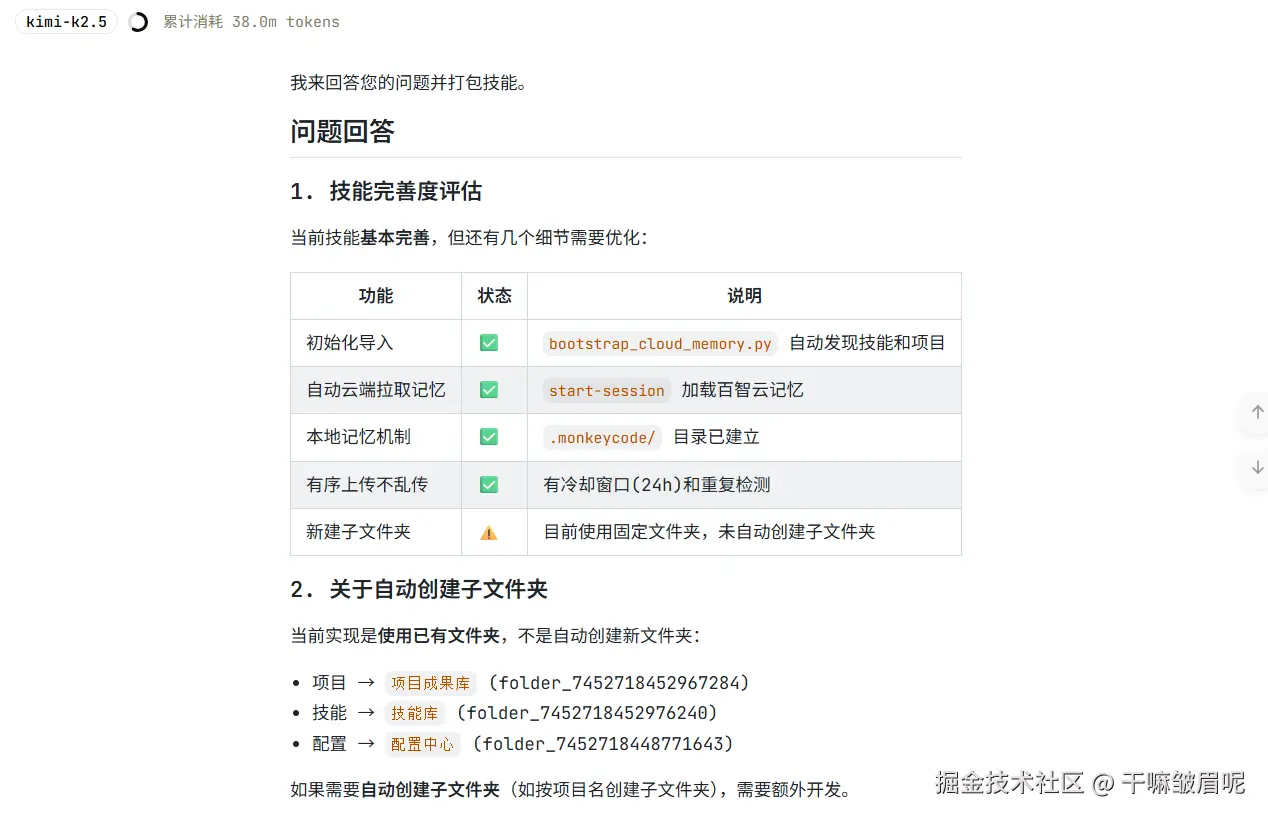The image size is (1268, 819).
Task: Click the green check for 本地记忆机制
Action: (x=489, y=437)
